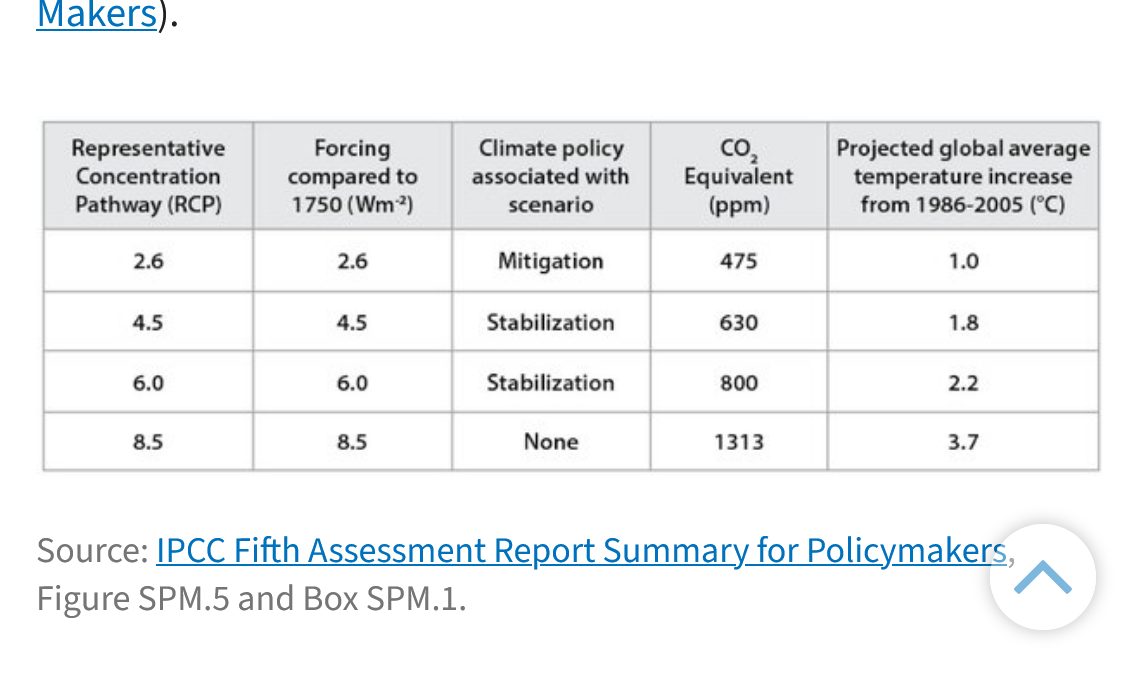
Task: Click the 800 ppm cell
Action: tap(738, 382)
